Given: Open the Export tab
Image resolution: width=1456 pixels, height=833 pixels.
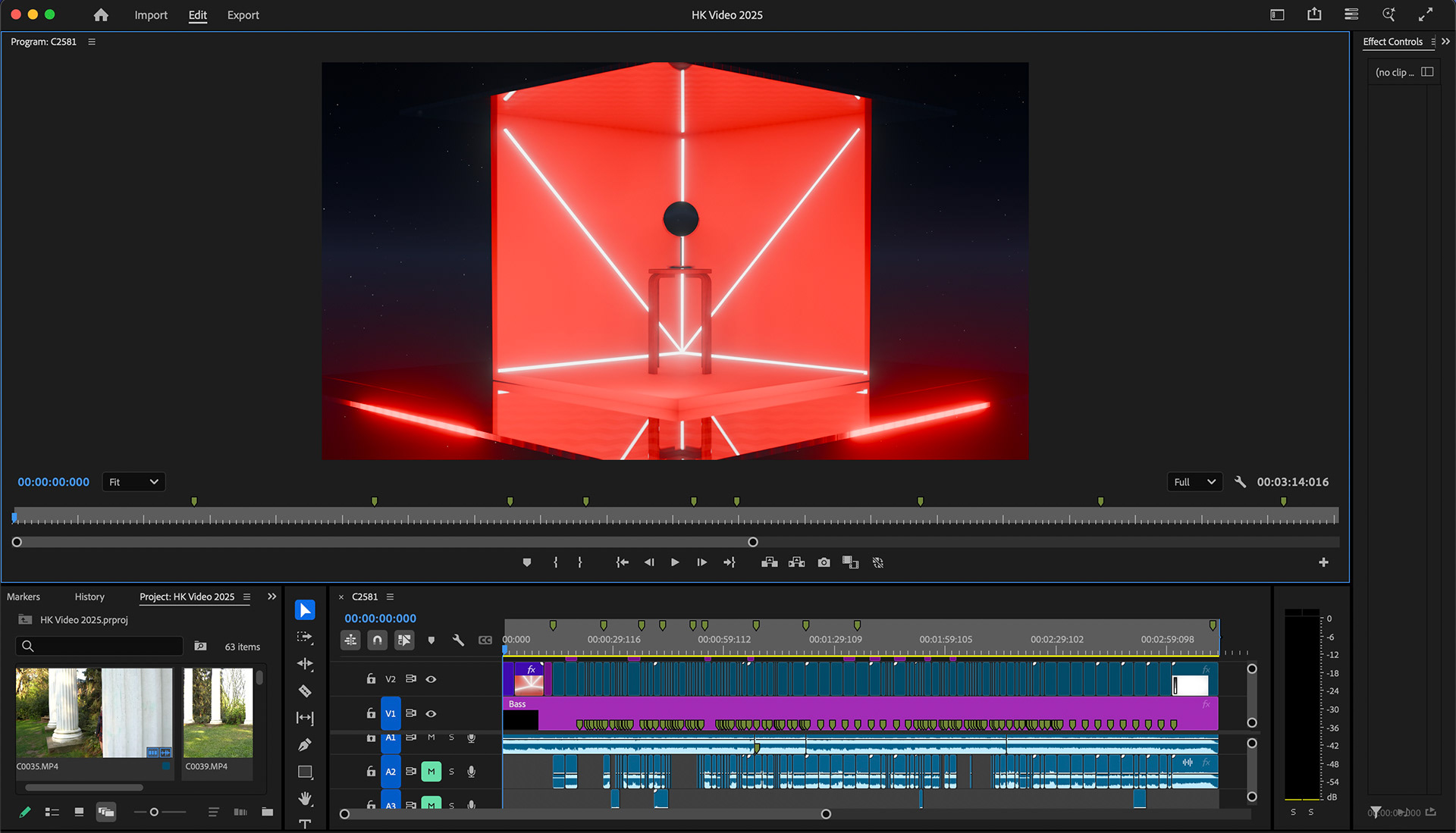Looking at the screenshot, I should pyautogui.click(x=243, y=15).
